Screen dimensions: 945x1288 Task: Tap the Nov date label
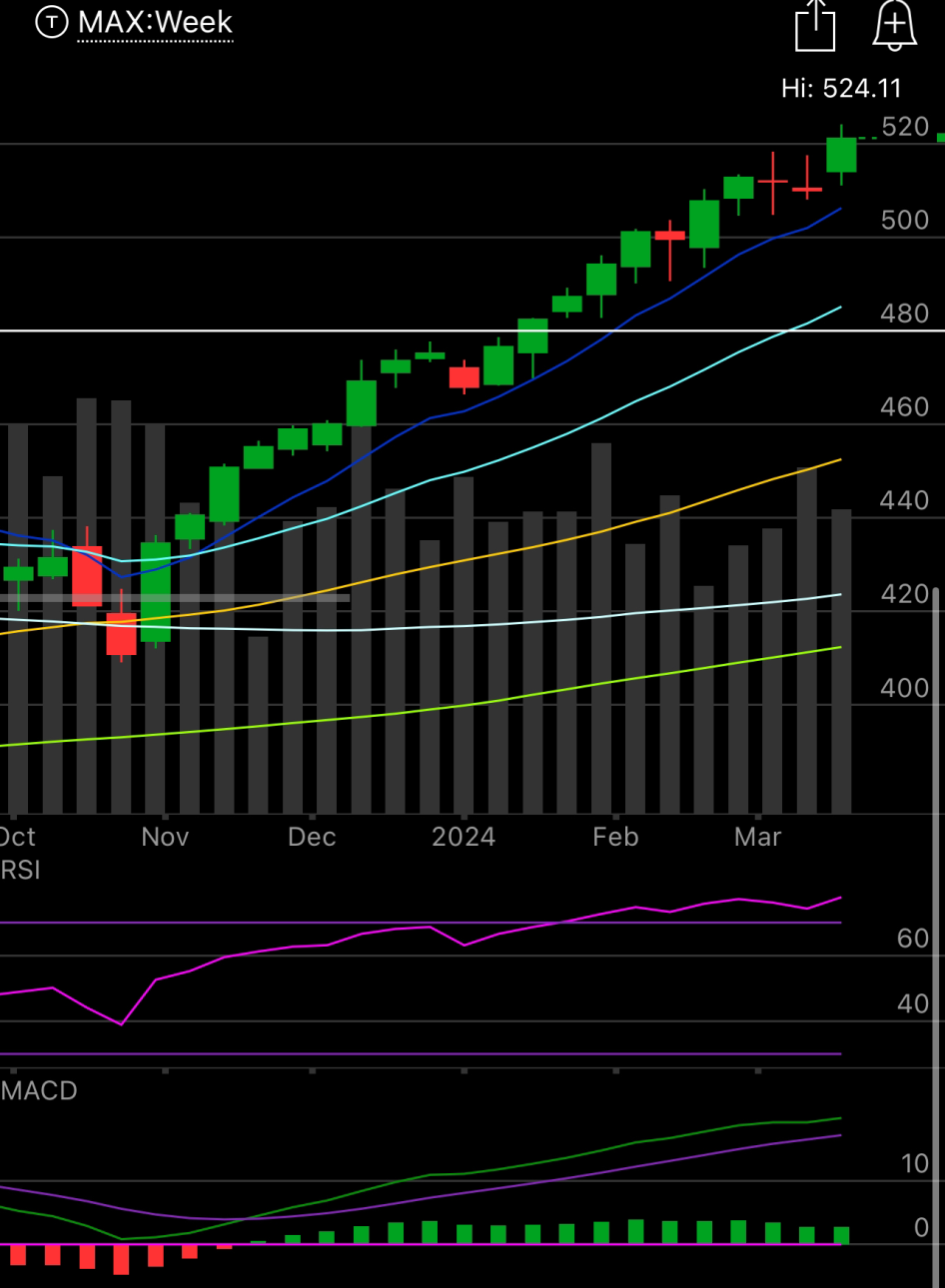click(x=165, y=837)
